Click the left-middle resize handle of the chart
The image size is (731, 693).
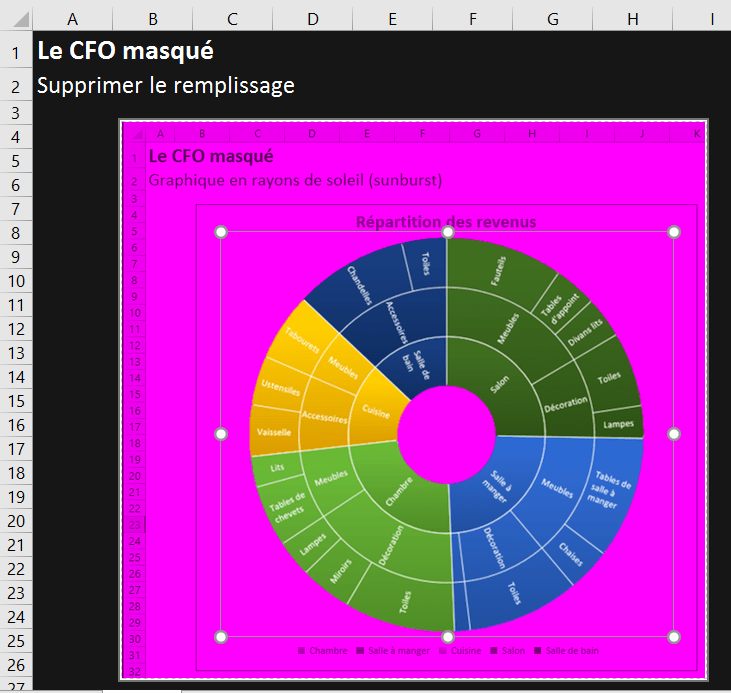click(221, 434)
